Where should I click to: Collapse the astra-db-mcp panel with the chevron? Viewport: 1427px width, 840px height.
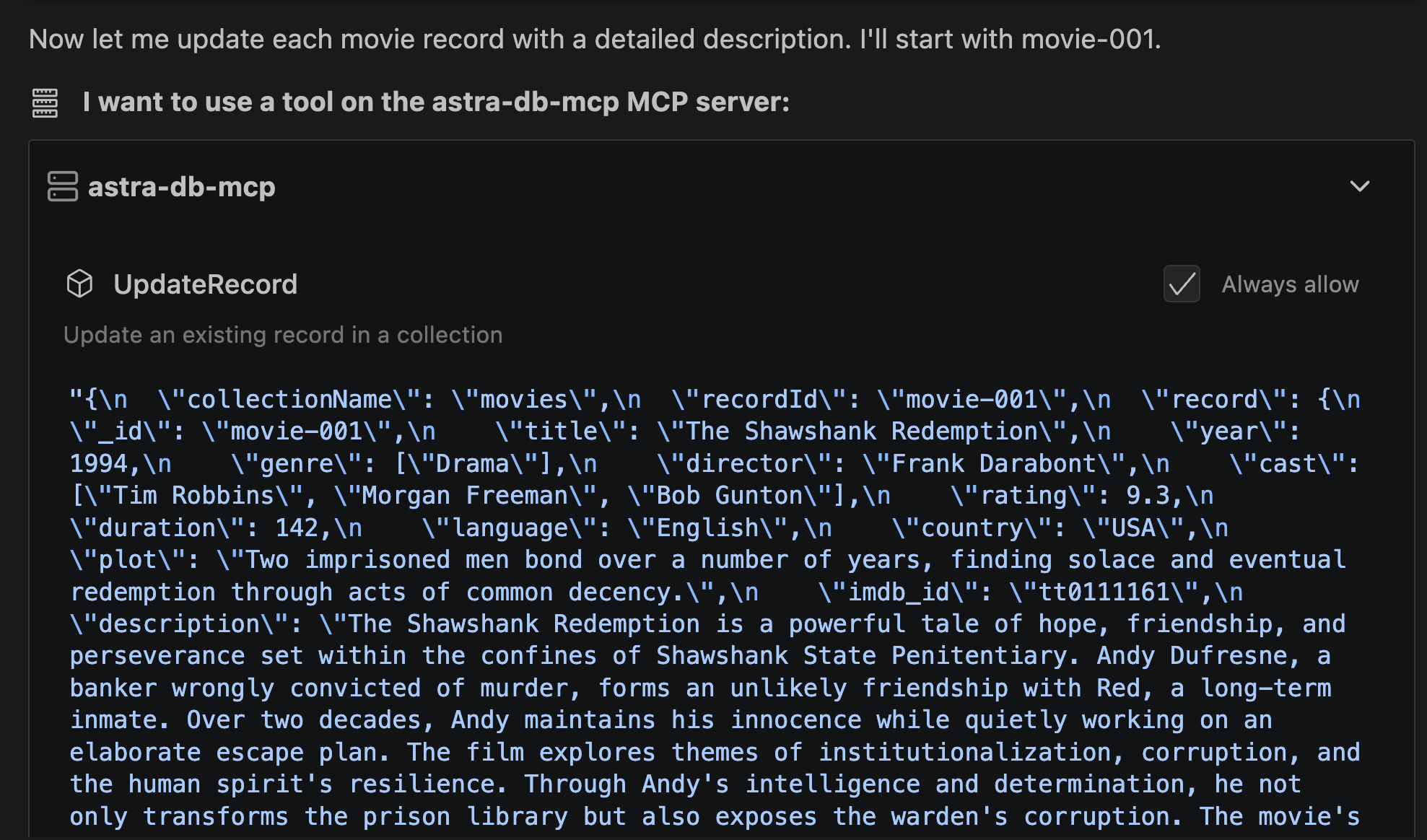(1360, 186)
